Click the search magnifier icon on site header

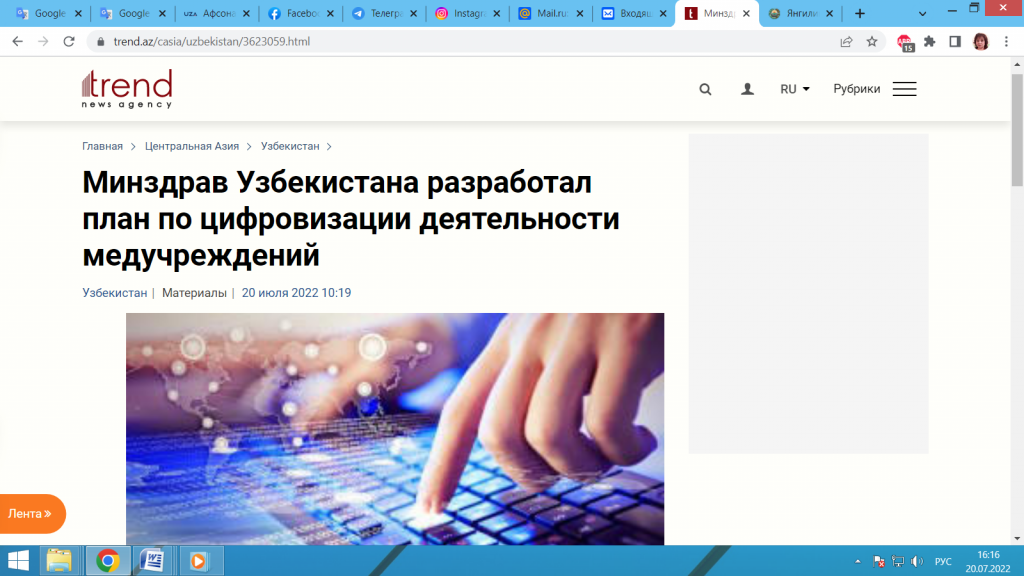pyautogui.click(x=705, y=89)
